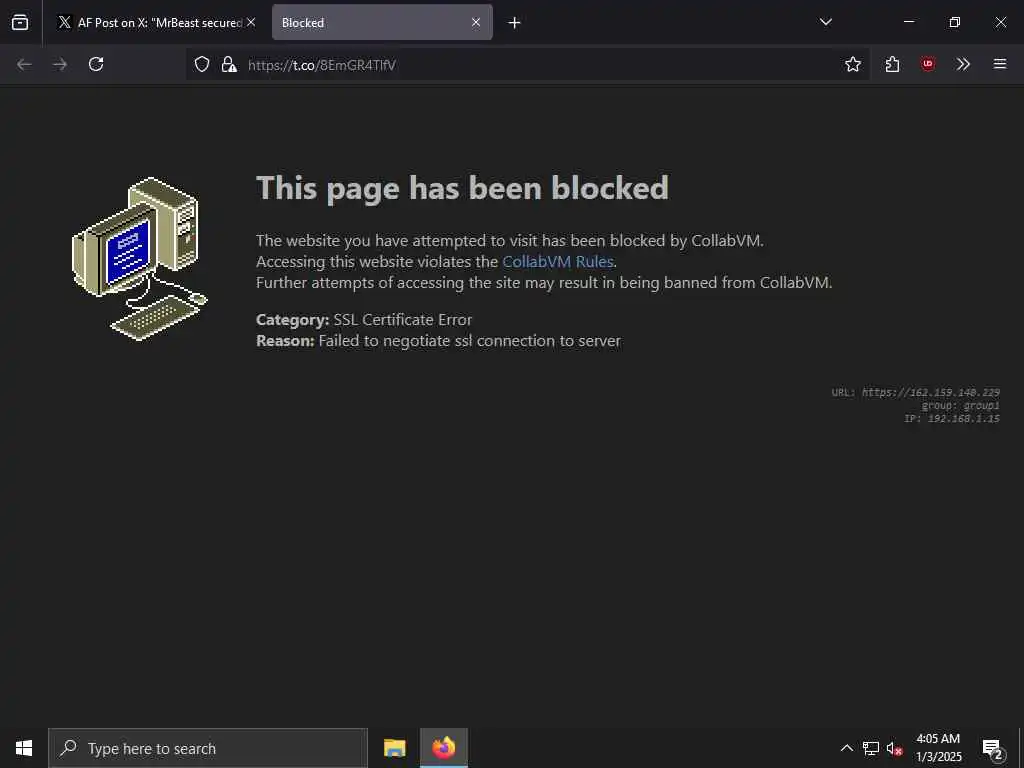This screenshot has width=1024, height=768.
Task: Open the clock showing 4:05 AM
Action: pos(938,748)
